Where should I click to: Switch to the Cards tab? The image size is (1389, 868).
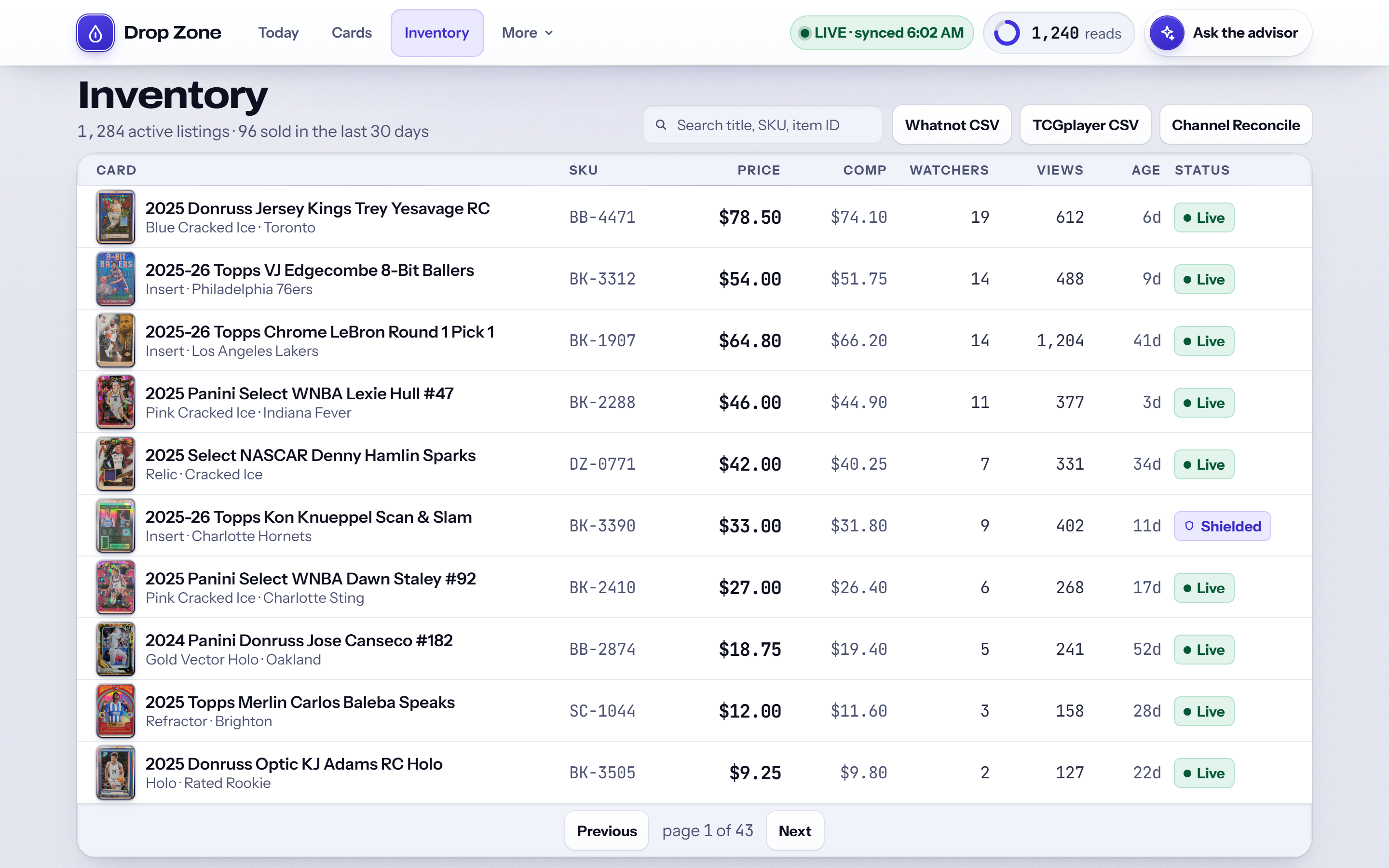(352, 33)
